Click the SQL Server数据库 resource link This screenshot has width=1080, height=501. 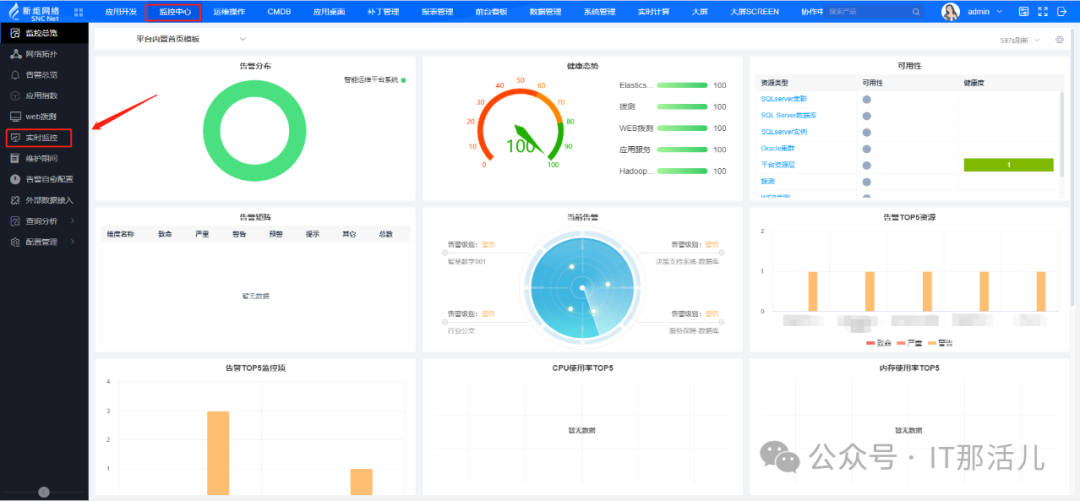(x=788, y=115)
